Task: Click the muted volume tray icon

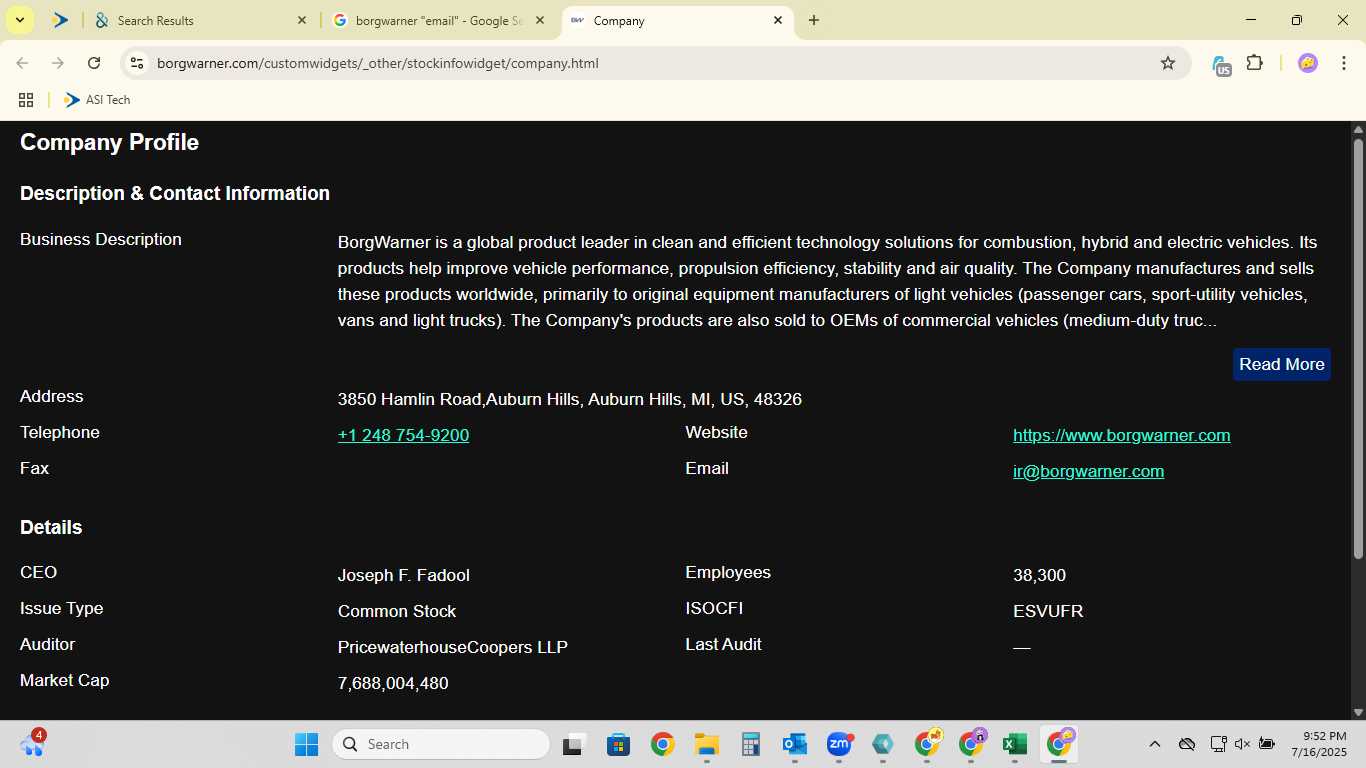Action: (x=1243, y=744)
